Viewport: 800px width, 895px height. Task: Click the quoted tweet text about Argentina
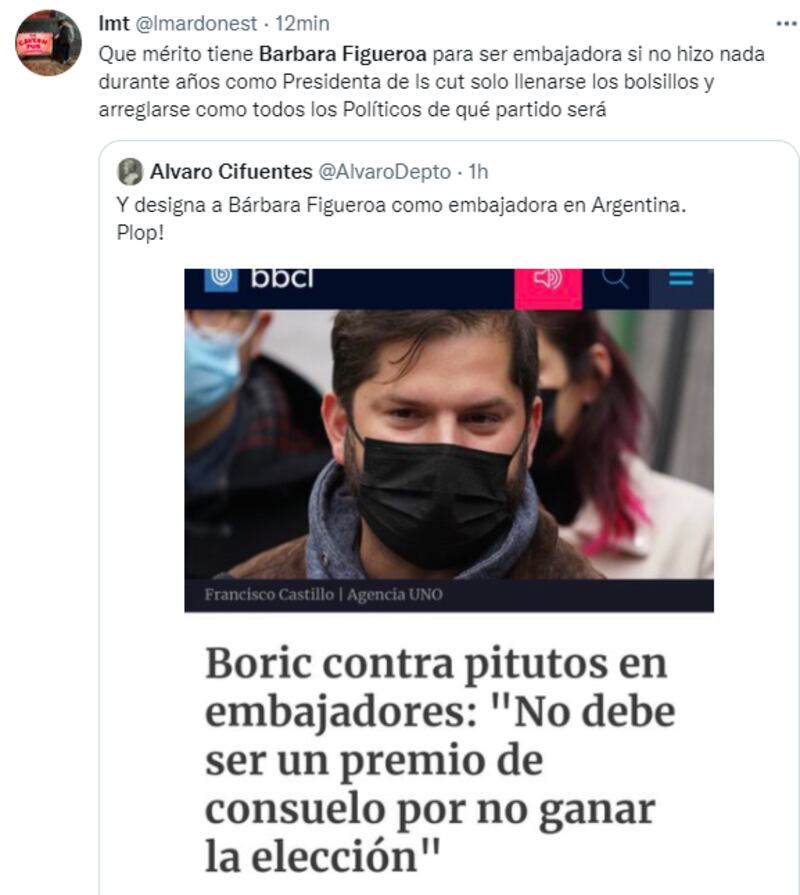[401, 219]
